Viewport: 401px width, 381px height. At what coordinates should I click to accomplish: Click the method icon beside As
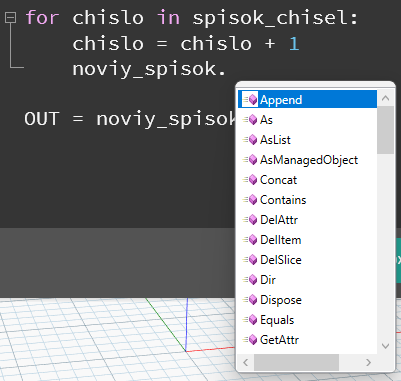[250, 120]
